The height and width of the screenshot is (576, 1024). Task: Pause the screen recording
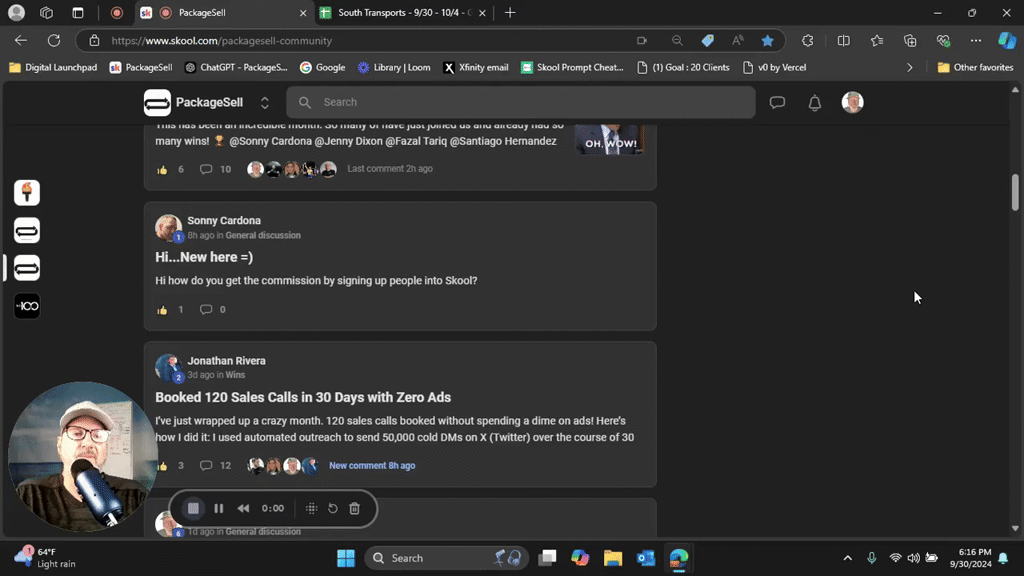[218, 508]
